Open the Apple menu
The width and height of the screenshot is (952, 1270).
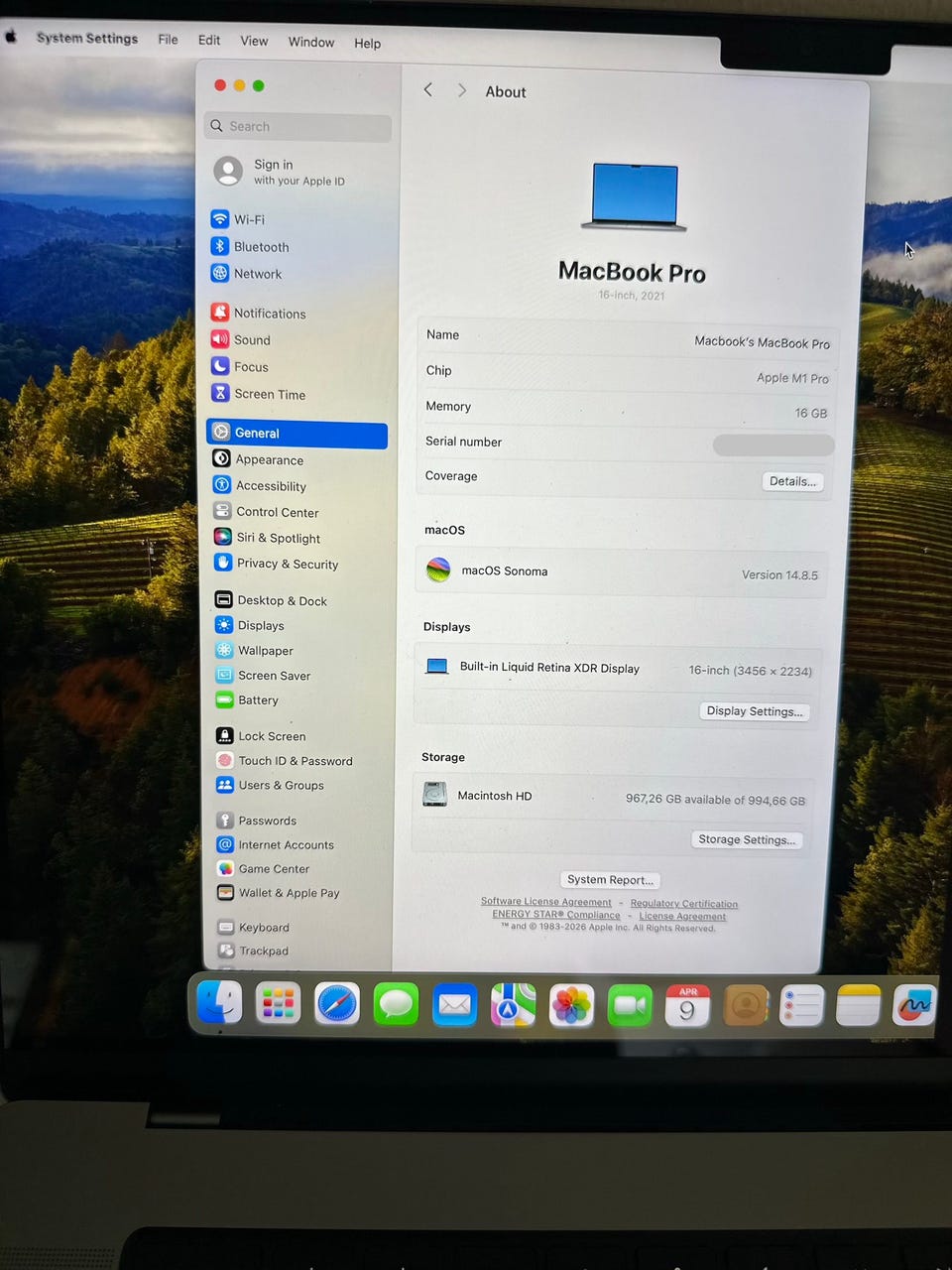point(11,37)
